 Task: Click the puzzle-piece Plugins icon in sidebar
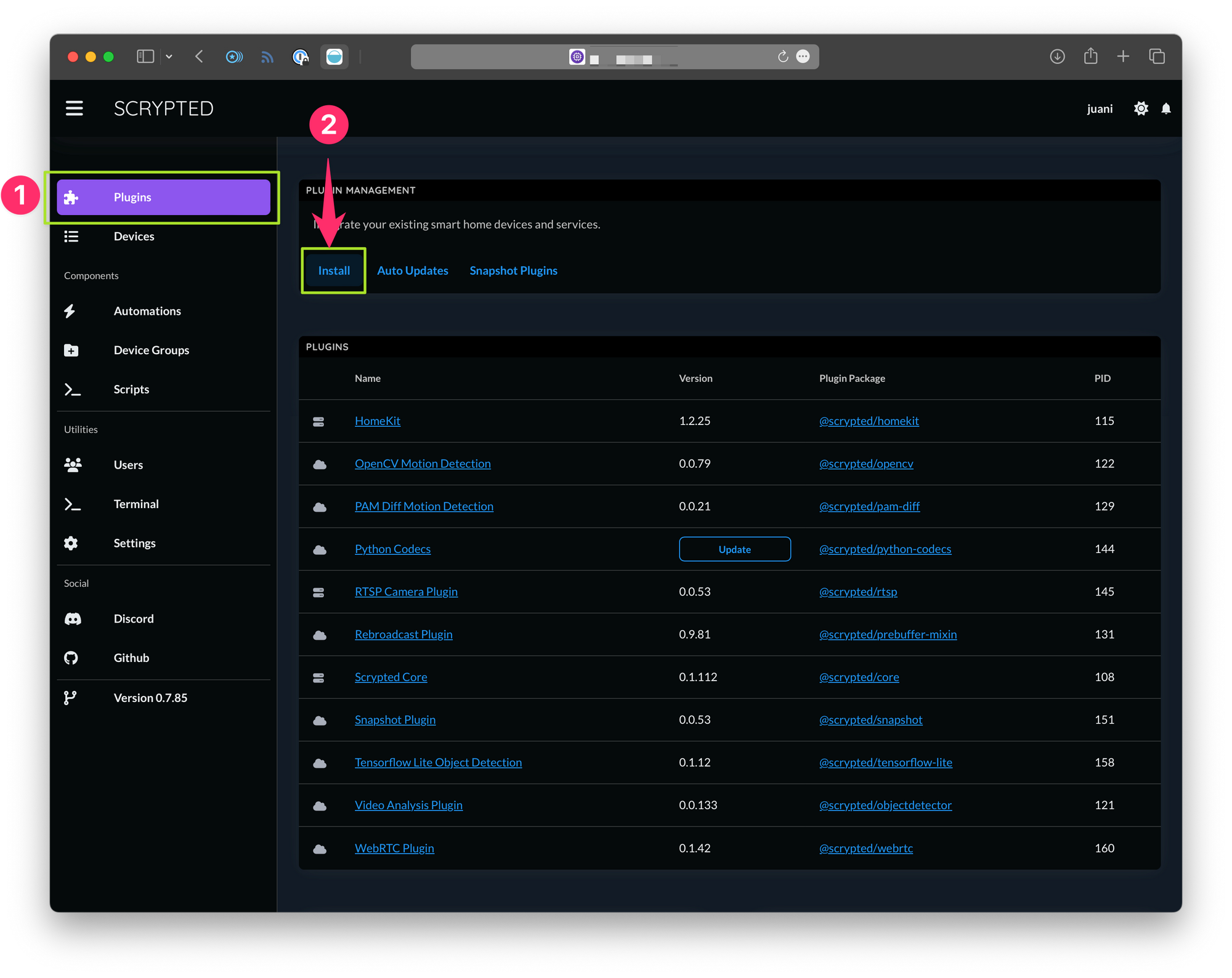(x=71, y=197)
